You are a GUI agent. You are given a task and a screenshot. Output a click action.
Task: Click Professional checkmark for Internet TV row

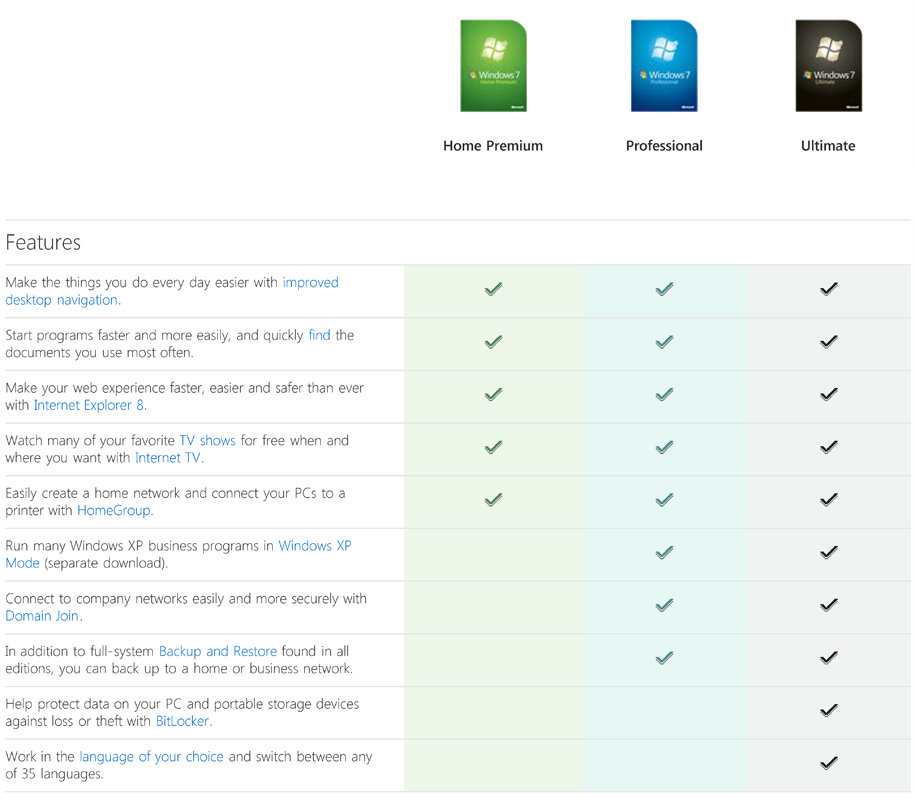[x=664, y=447]
